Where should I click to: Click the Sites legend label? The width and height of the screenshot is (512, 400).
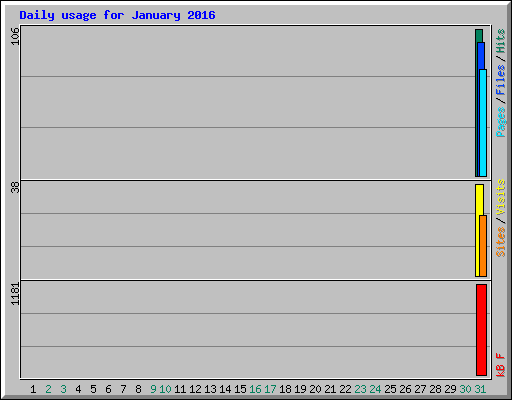pyautogui.click(x=500, y=242)
